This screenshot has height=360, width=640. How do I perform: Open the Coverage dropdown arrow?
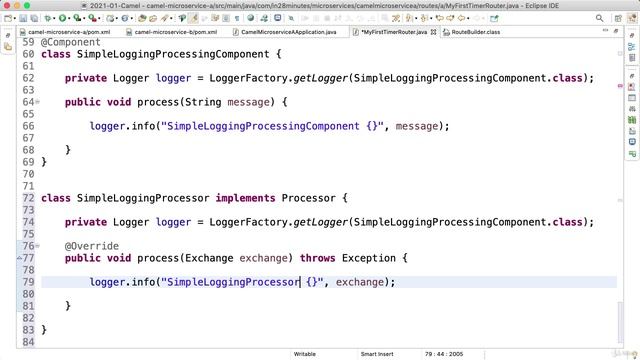[x=84, y=18]
